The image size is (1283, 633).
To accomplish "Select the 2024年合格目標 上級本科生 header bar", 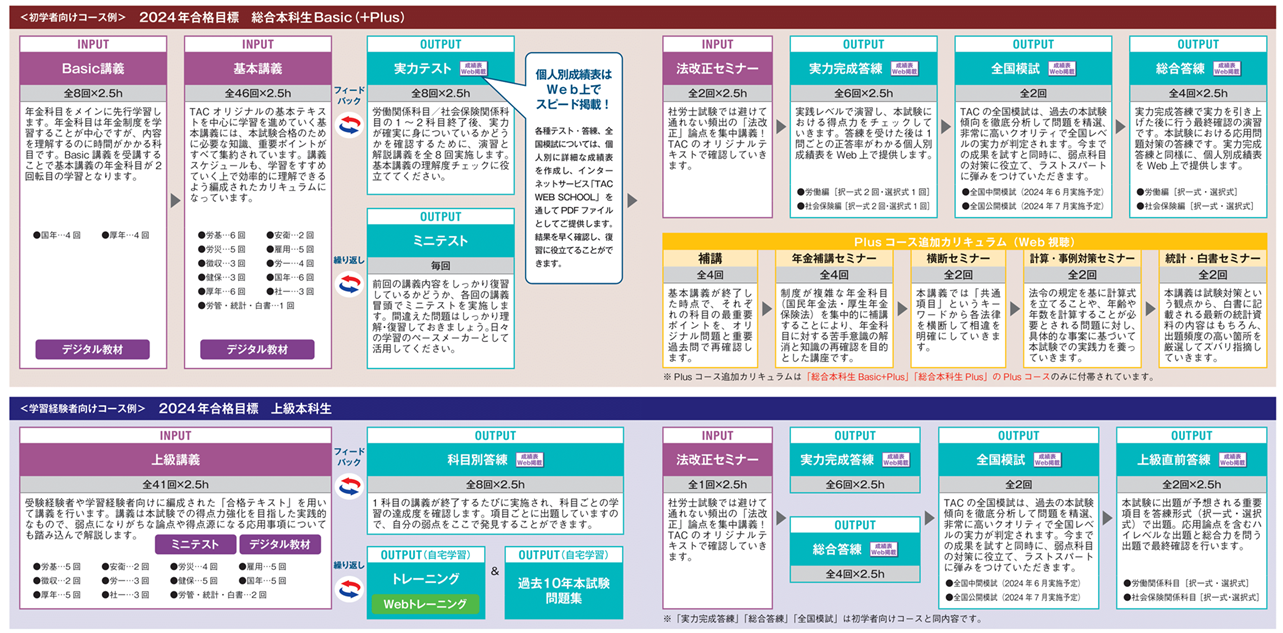I will click(640, 409).
